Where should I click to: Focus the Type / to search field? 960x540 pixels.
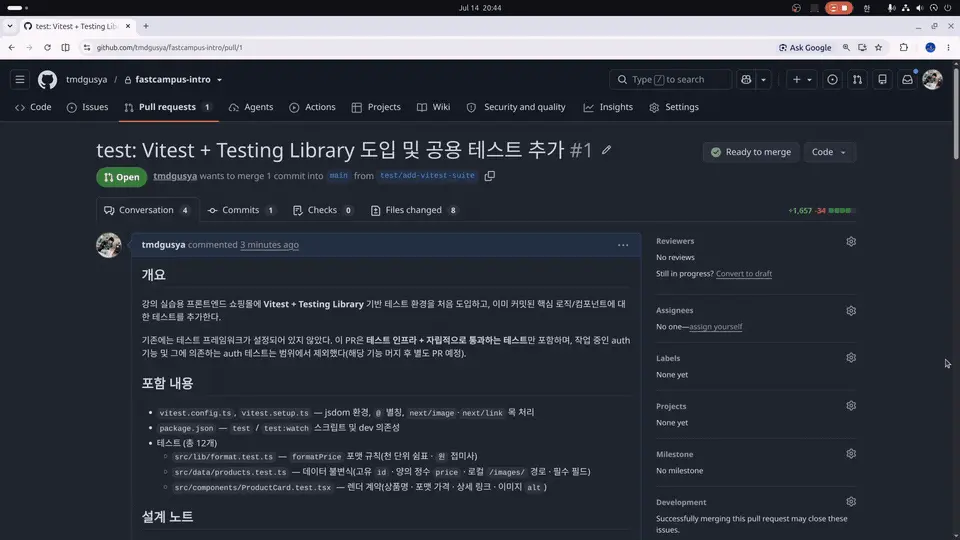click(x=670, y=80)
